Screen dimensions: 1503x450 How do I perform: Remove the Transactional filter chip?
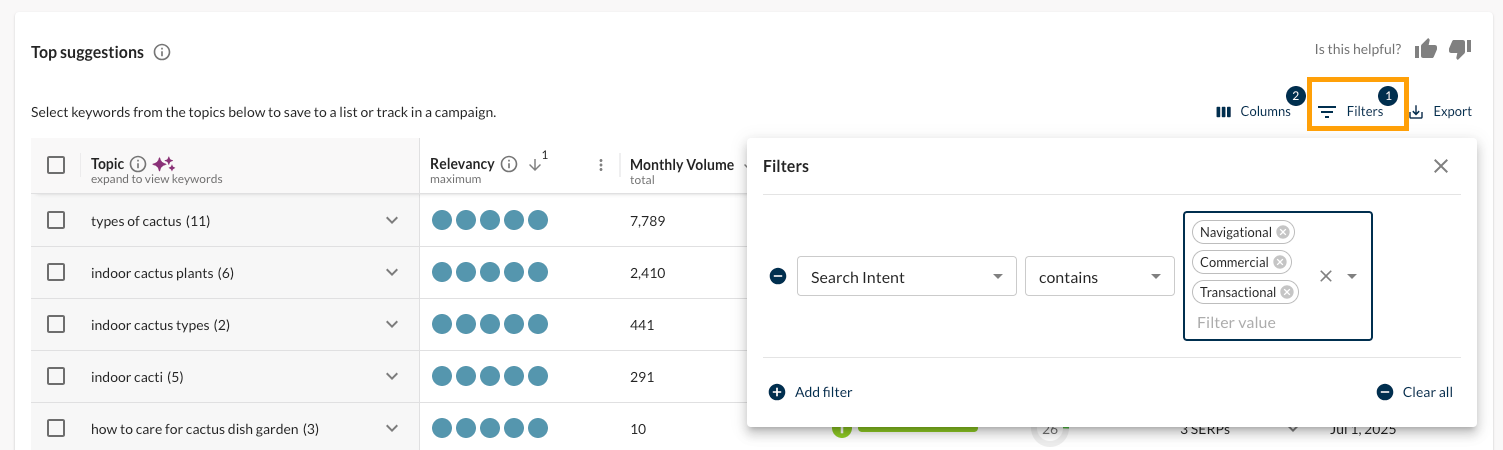(x=1287, y=292)
